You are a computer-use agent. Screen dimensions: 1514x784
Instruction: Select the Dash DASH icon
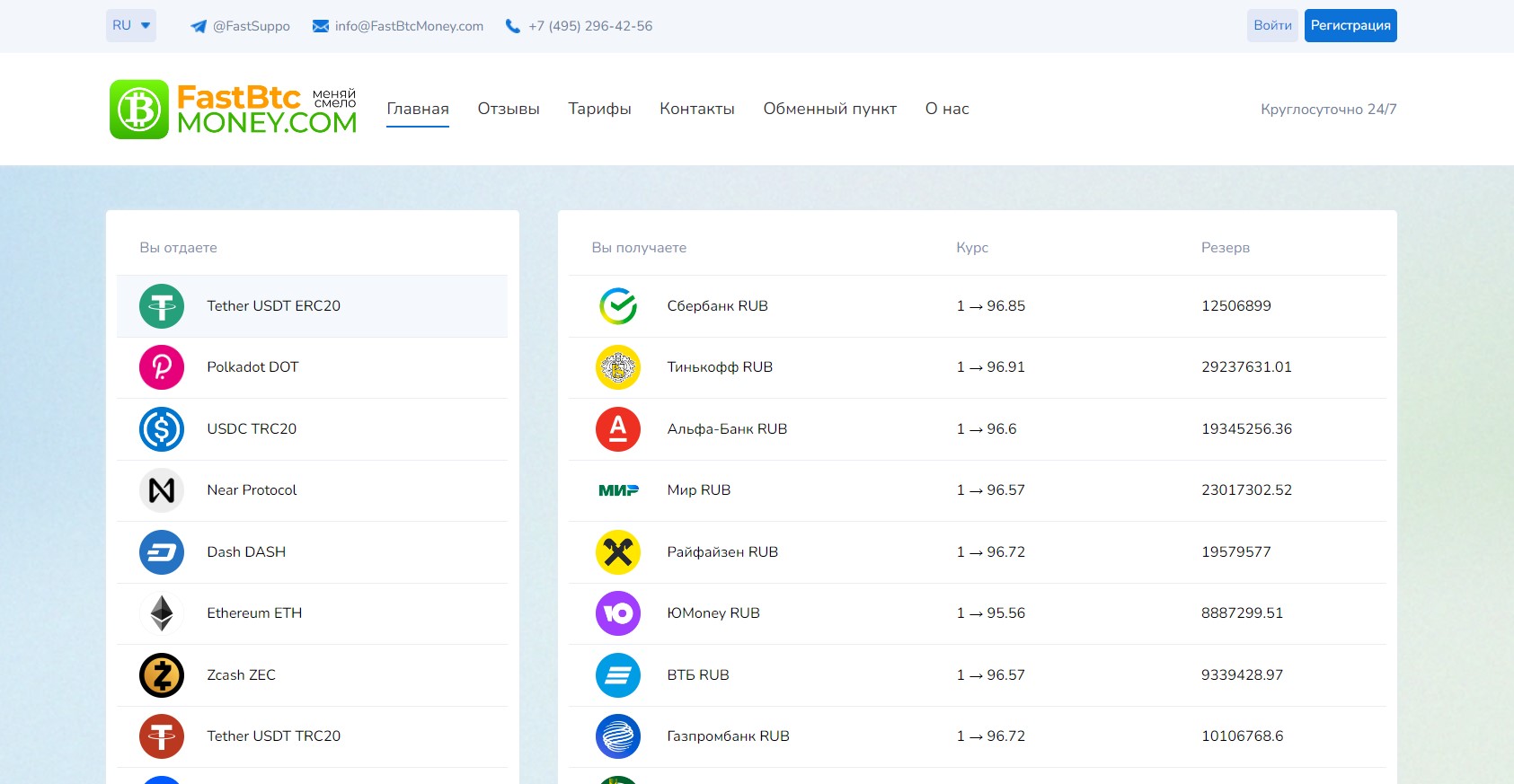[x=162, y=552]
